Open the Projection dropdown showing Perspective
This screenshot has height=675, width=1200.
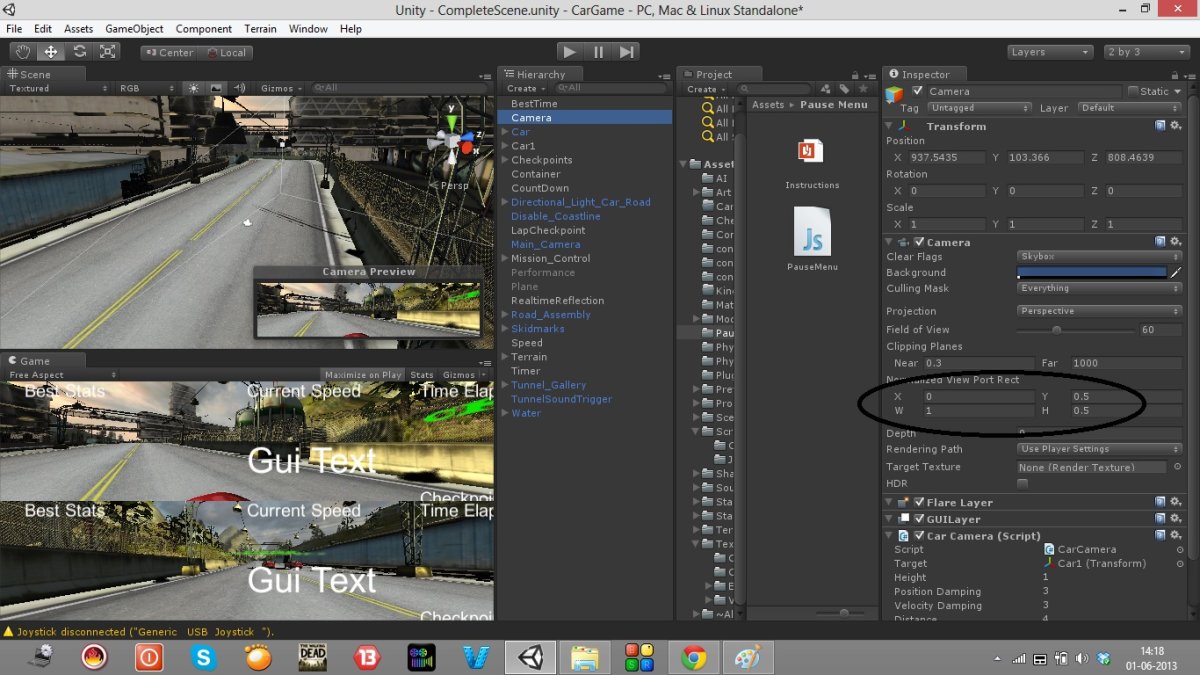coord(1099,311)
